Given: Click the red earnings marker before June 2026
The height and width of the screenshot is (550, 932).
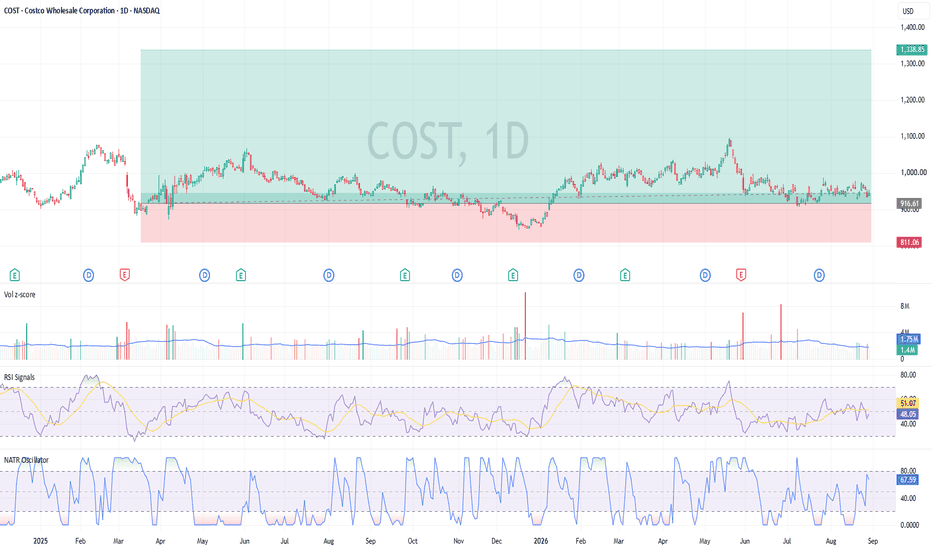Looking at the screenshot, I should [741, 275].
